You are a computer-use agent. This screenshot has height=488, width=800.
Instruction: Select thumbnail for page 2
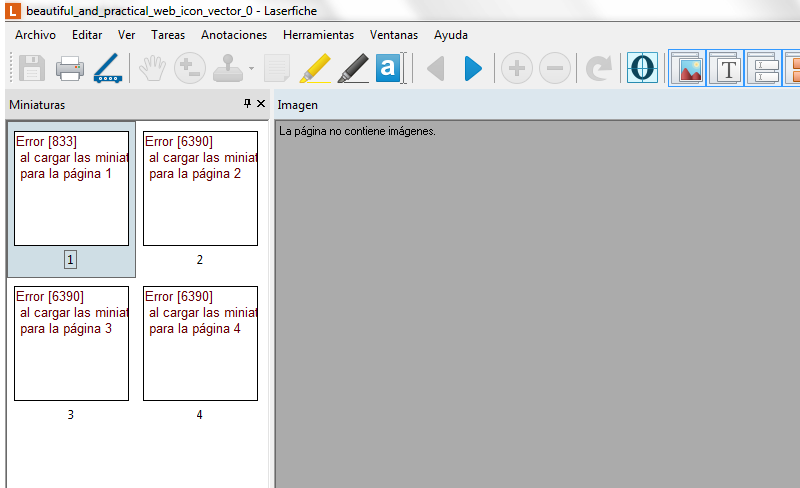click(x=201, y=188)
